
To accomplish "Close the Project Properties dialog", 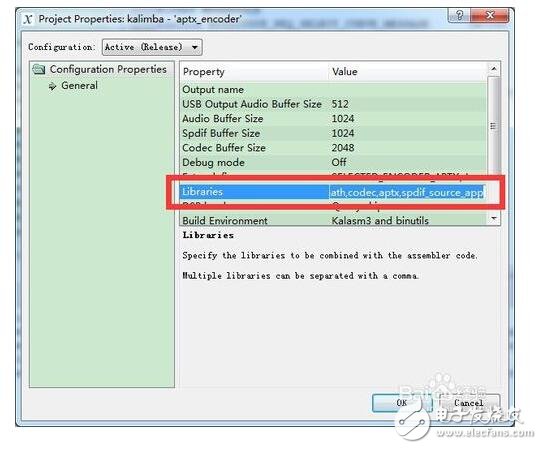I will [x=490, y=15].
